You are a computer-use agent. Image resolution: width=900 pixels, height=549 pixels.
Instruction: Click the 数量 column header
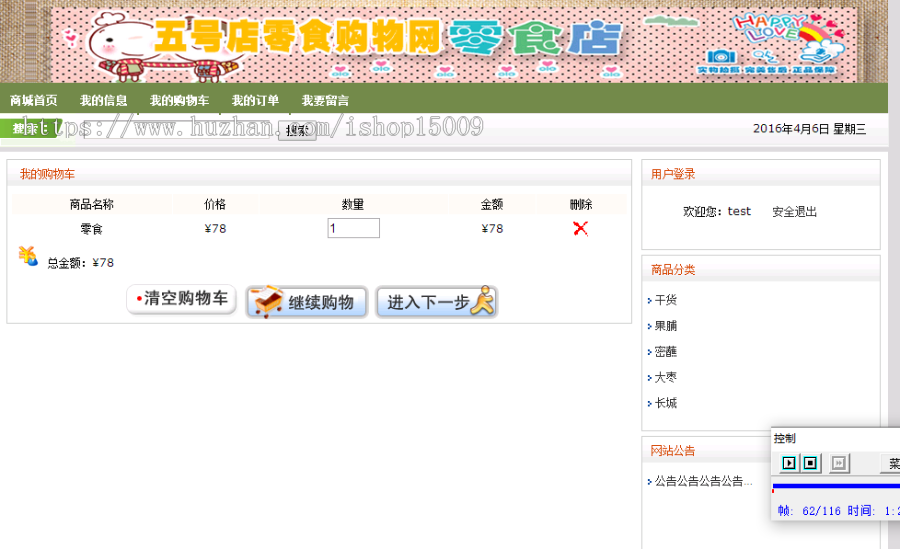click(353, 204)
